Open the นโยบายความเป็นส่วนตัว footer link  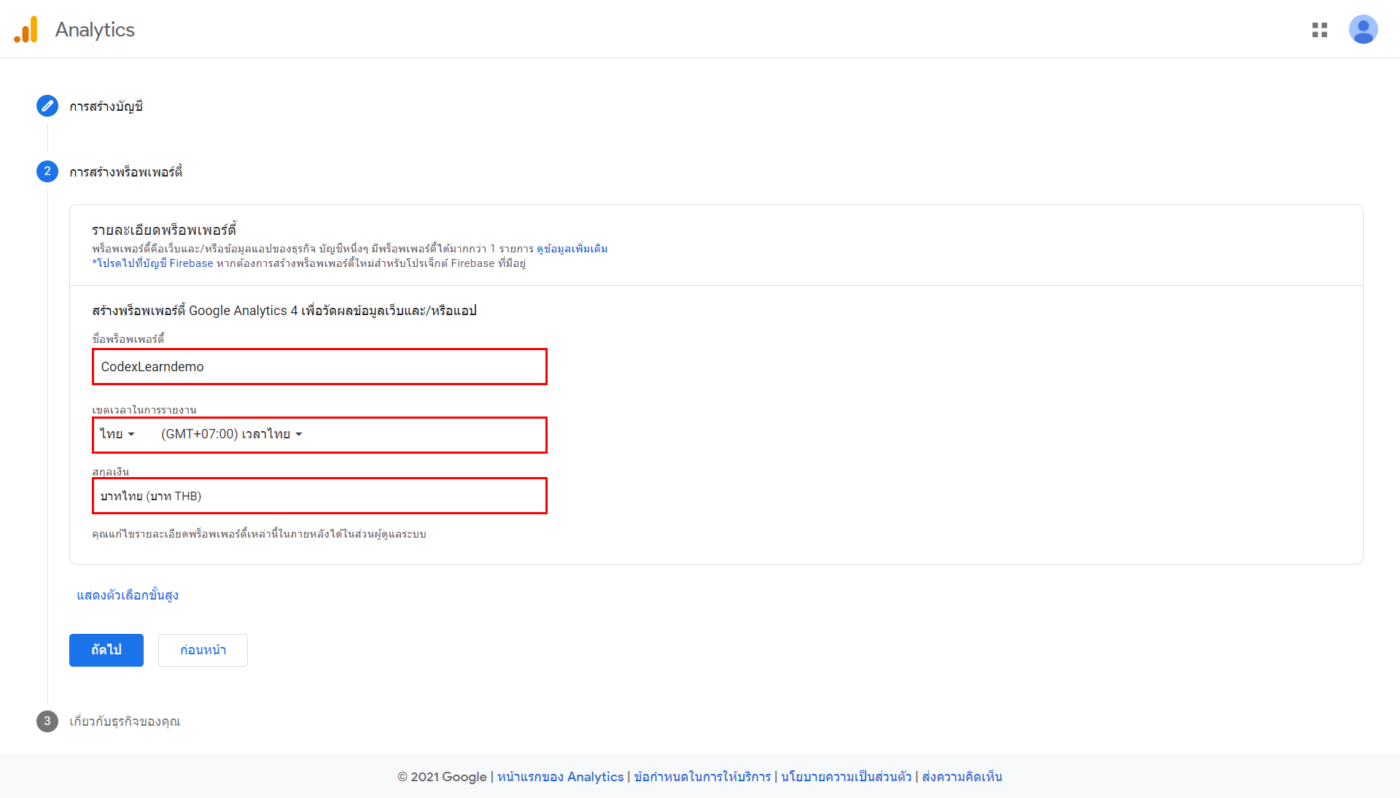pos(846,777)
